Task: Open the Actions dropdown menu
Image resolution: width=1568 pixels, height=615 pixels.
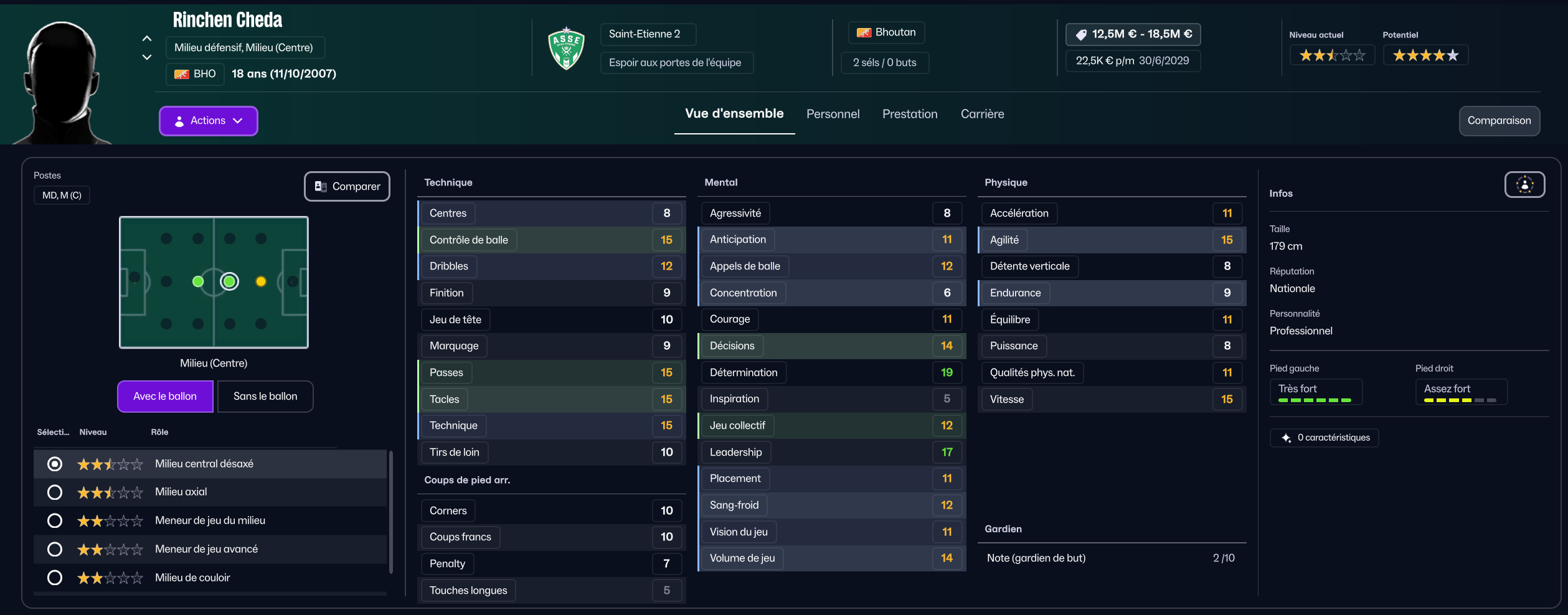Action: point(208,121)
